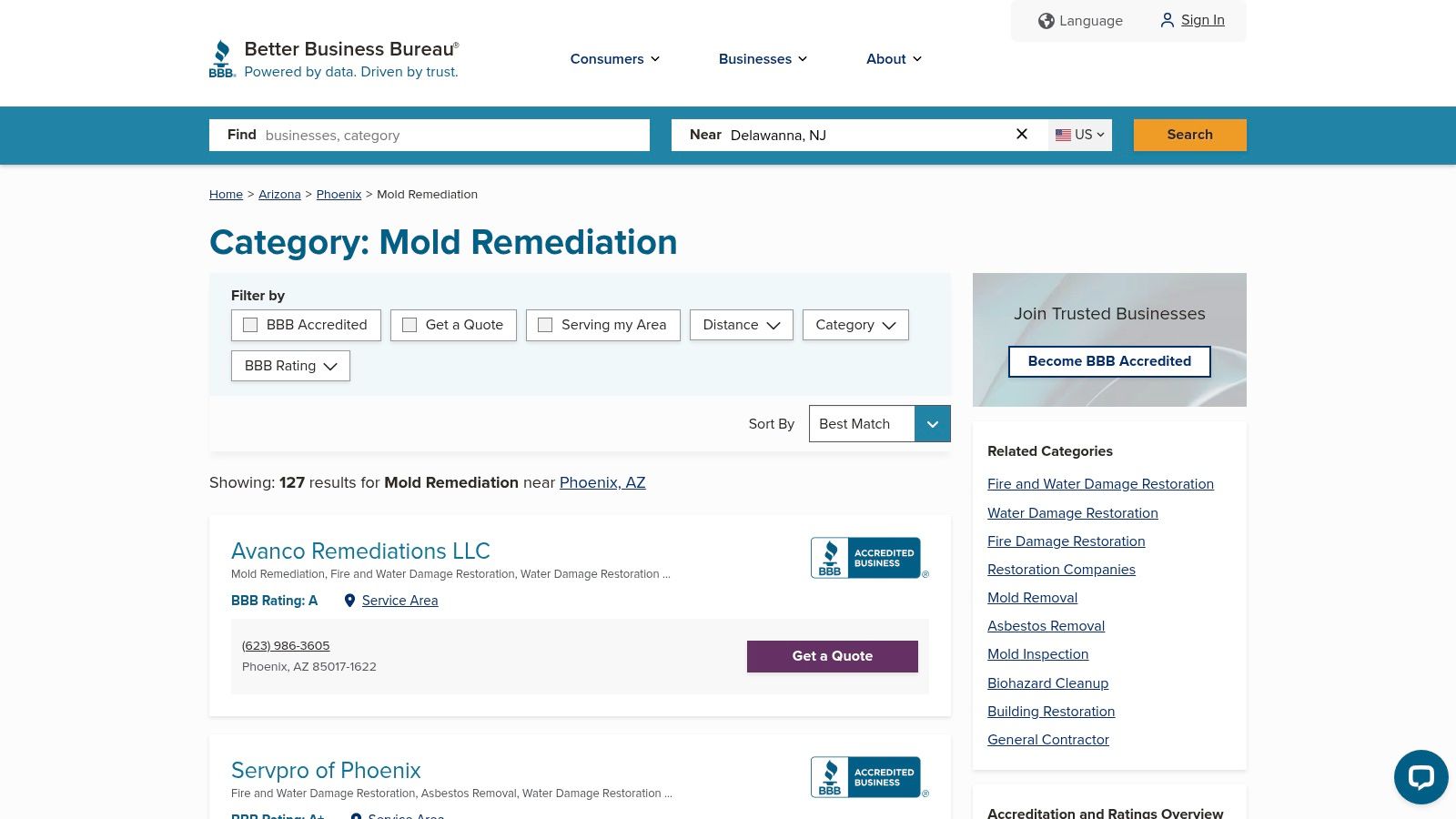Open the Consumers menu

click(x=614, y=59)
